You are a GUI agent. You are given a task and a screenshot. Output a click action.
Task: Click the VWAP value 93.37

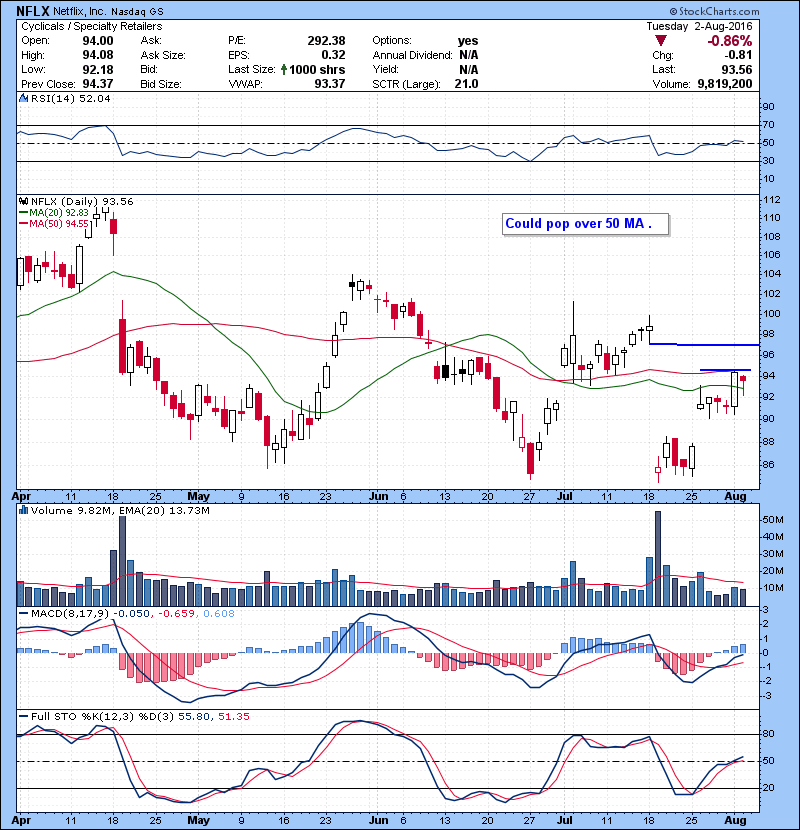[x=329, y=84]
